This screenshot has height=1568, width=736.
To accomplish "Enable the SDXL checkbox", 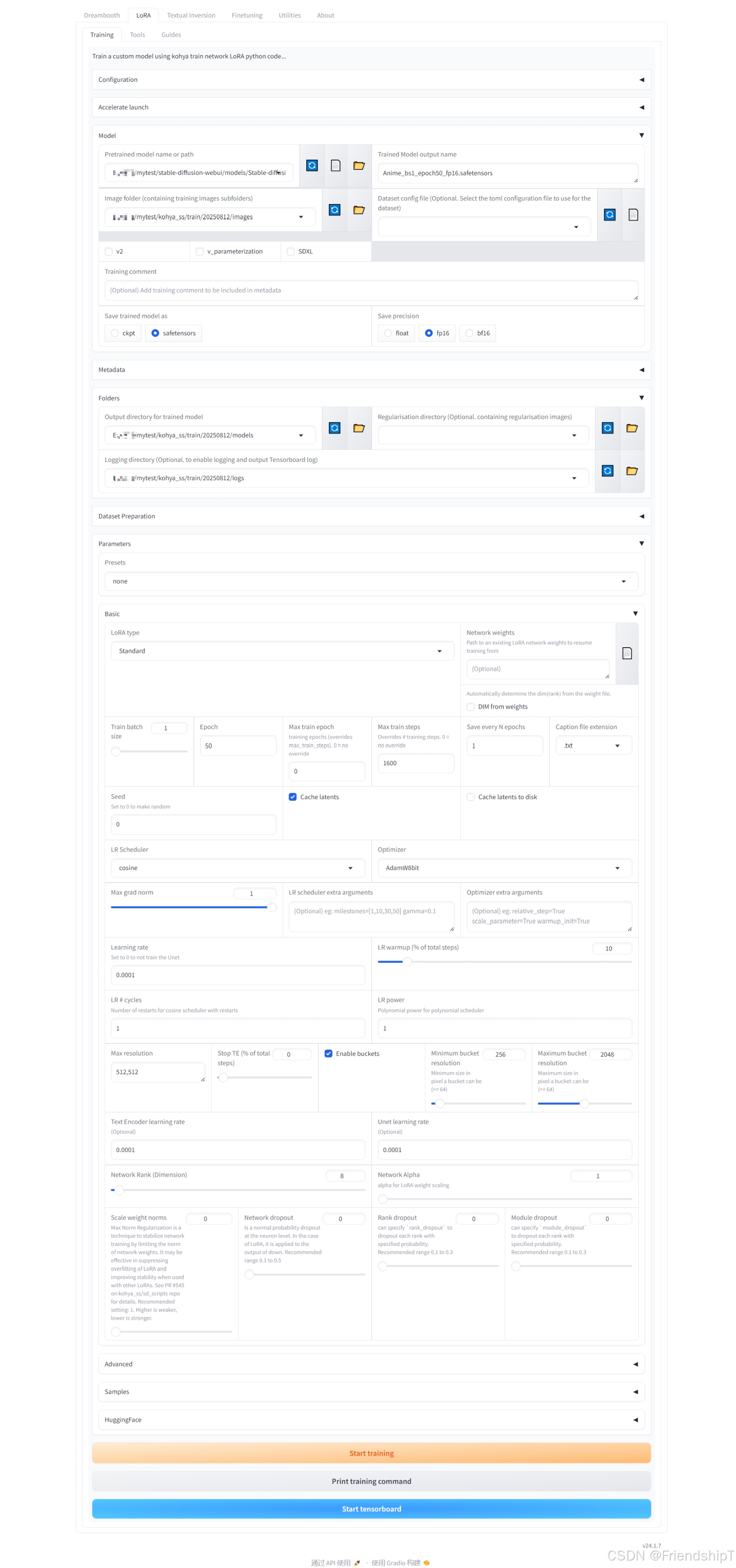I will coord(290,251).
